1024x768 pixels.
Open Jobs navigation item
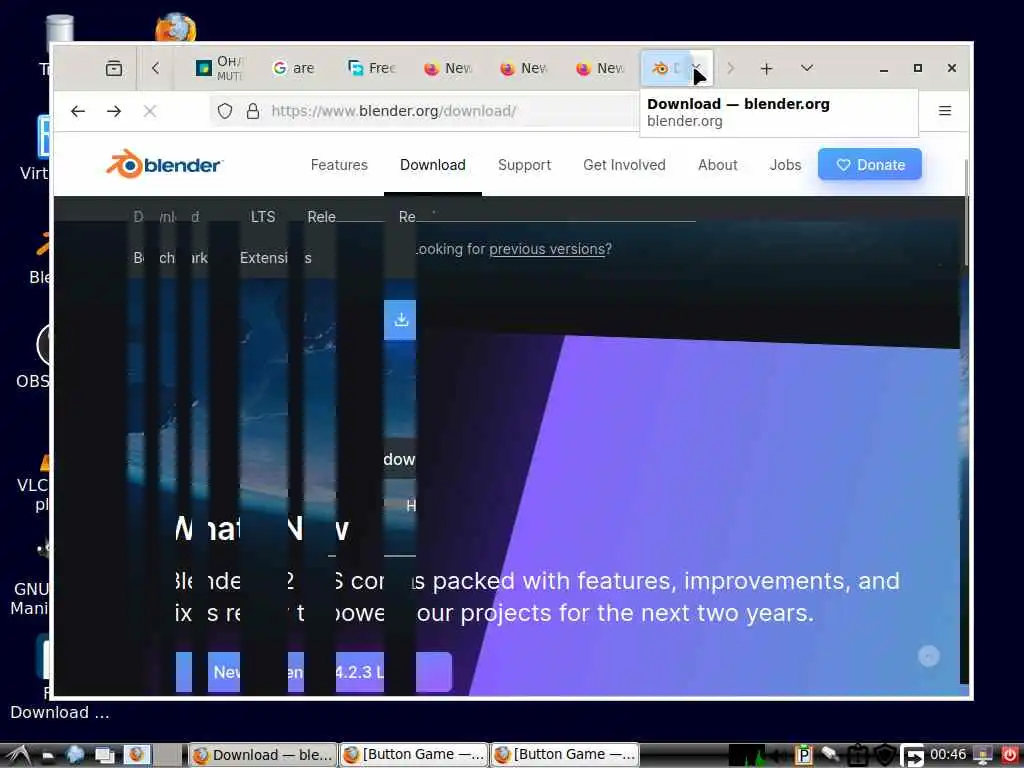pos(785,165)
